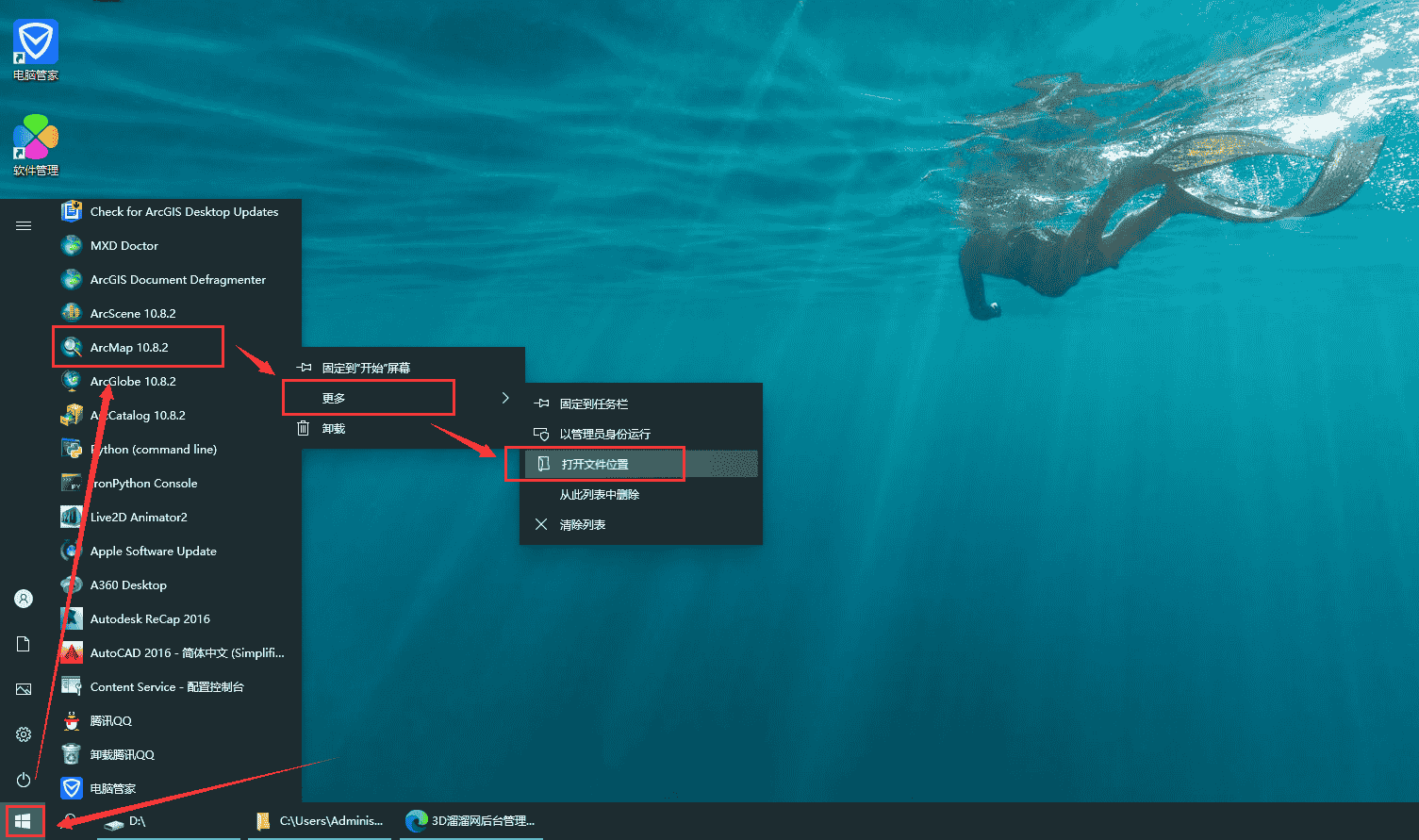Open the 软件管理 desktop shortcut
The height and width of the screenshot is (840, 1419).
[36, 145]
